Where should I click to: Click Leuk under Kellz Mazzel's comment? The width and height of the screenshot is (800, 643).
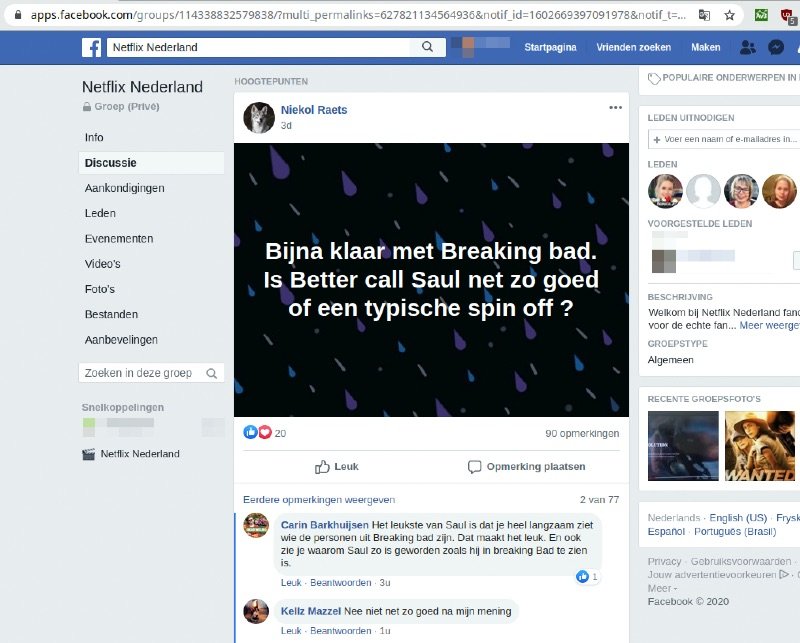click(291, 631)
